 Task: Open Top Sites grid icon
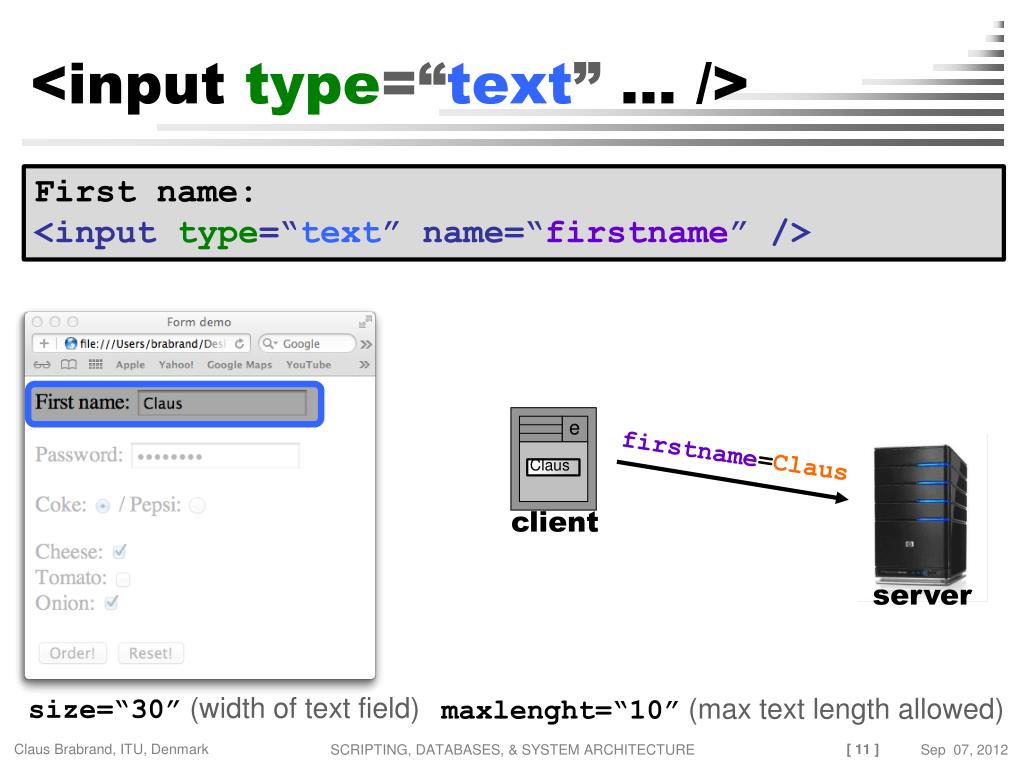point(95,364)
